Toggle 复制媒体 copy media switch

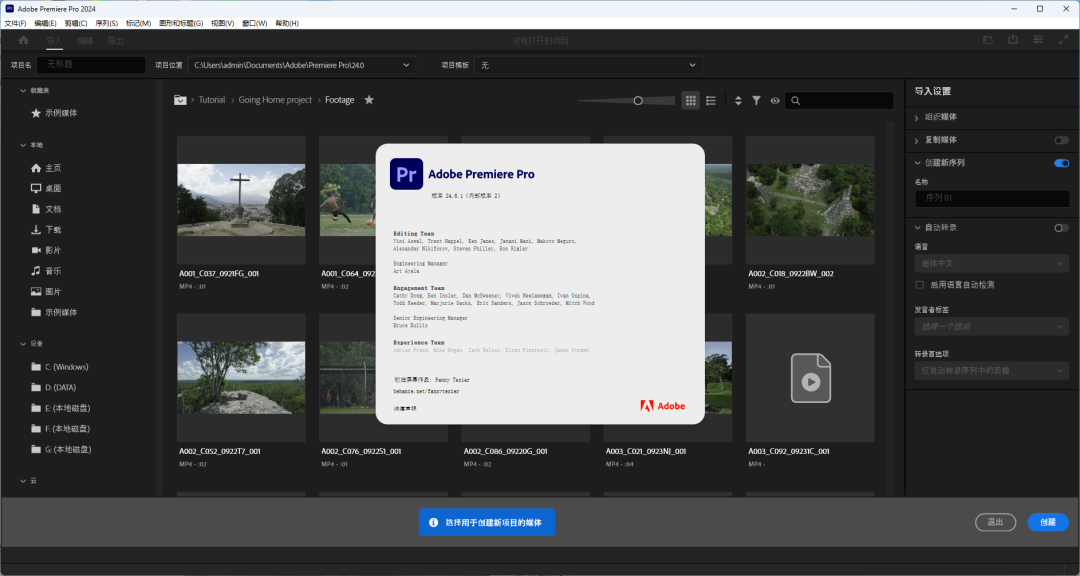coord(1061,140)
